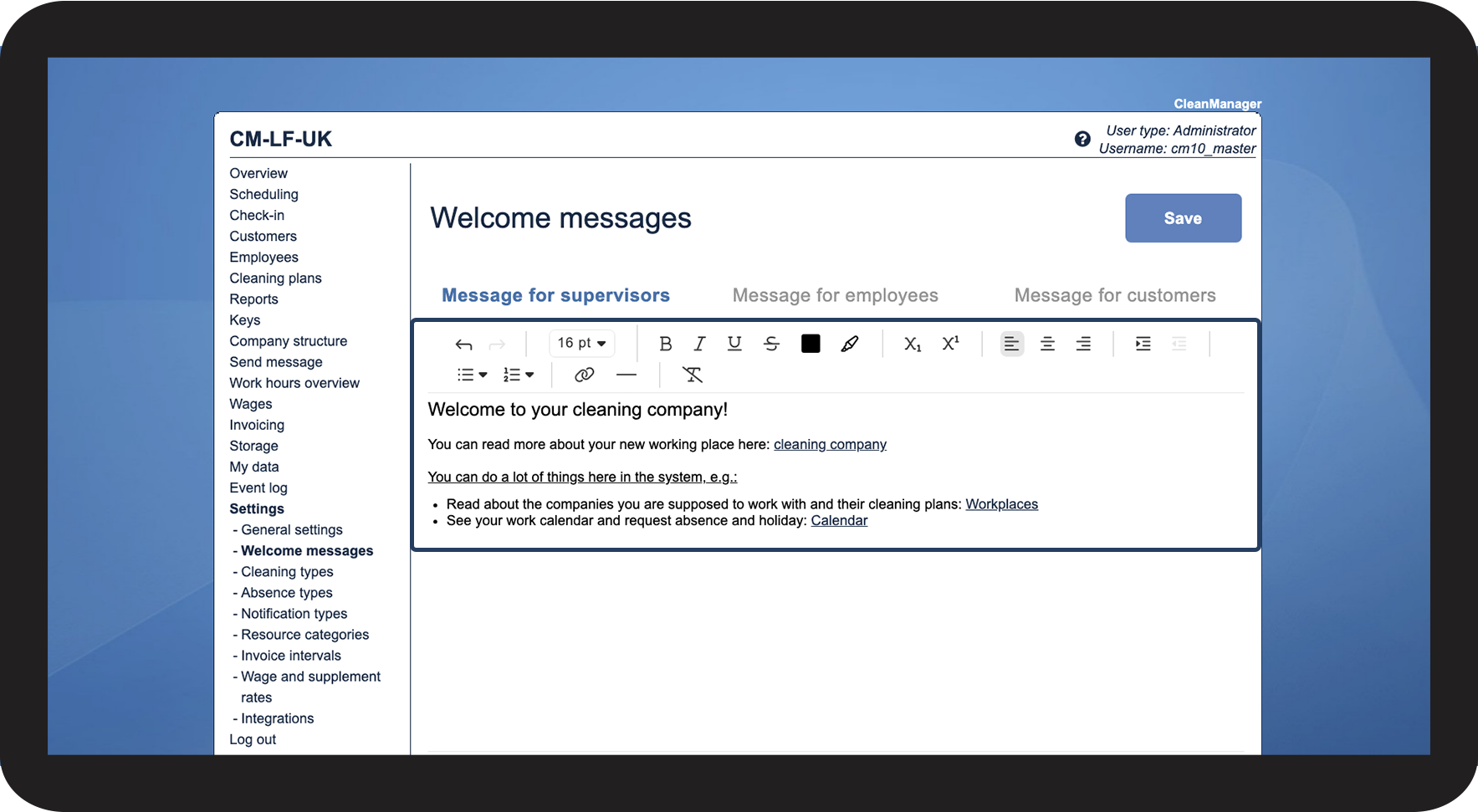
Task: Apply bold formatting
Action: pos(665,344)
